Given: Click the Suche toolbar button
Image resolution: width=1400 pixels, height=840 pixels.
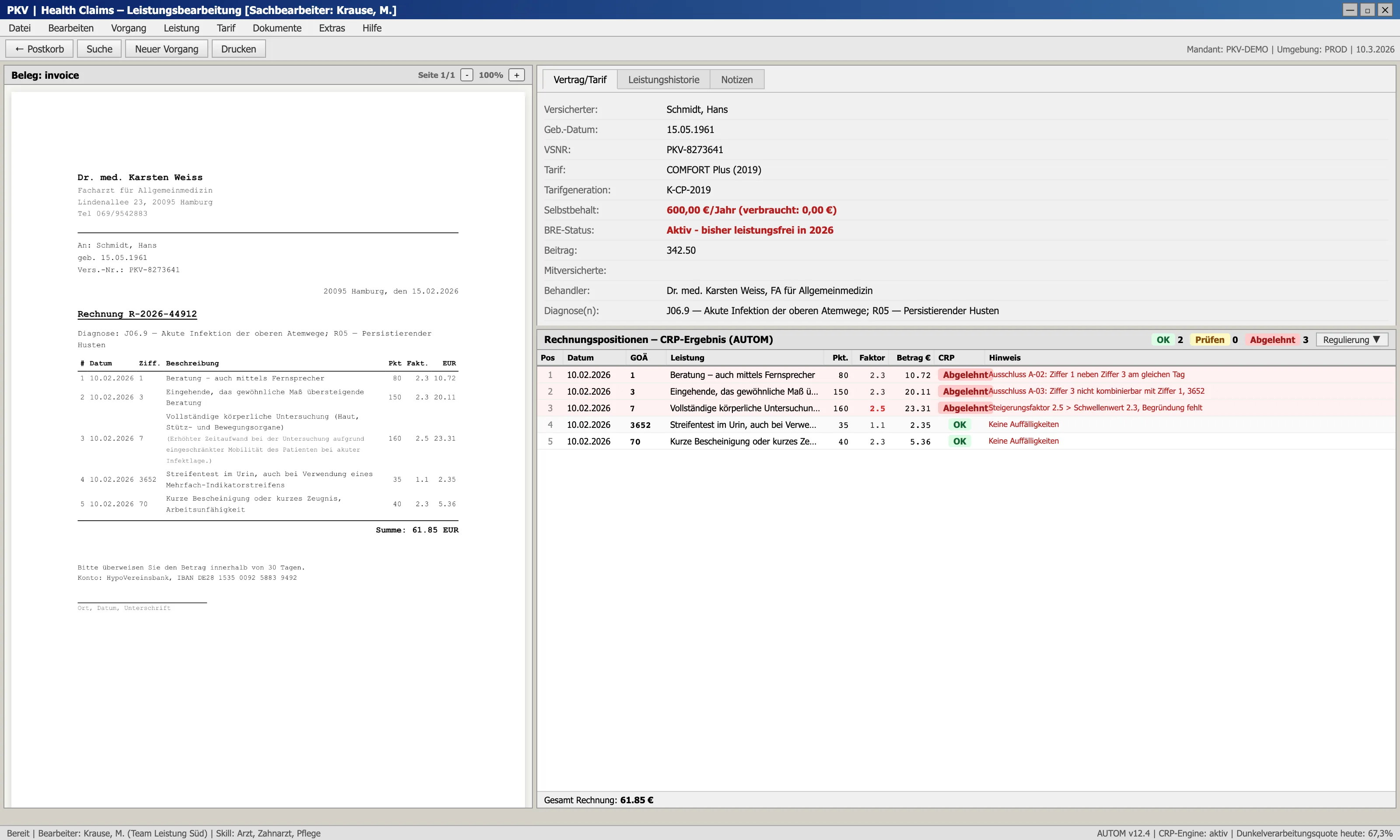Looking at the screenshot, I should coord(99,49).
